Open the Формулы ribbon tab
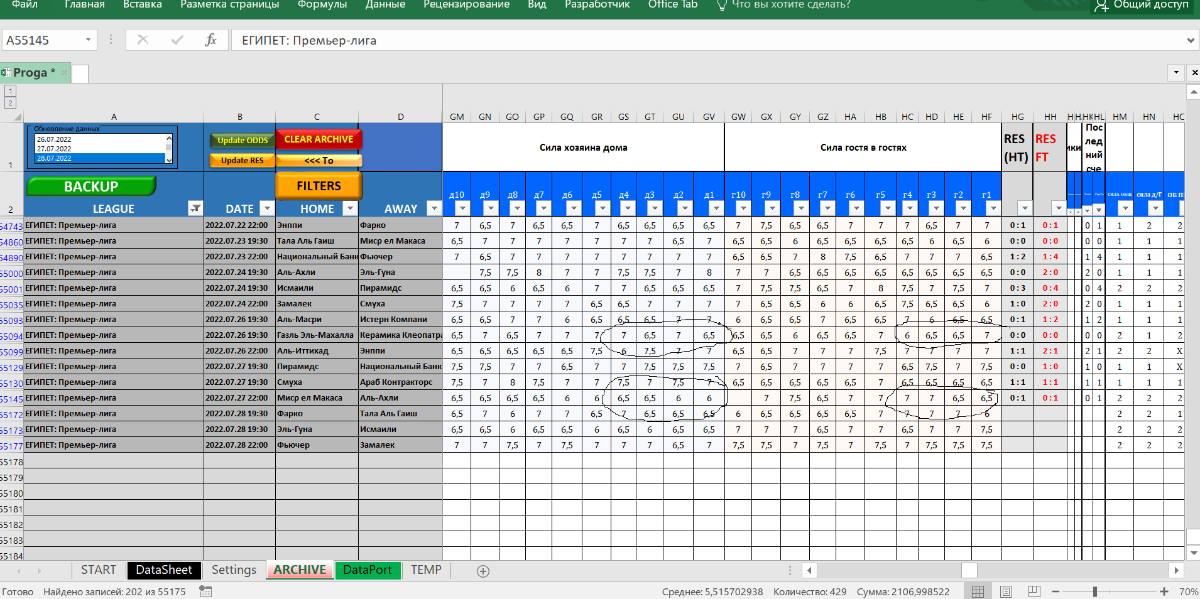The width and height of the screenshot is (1200, 599). click(x=322, y=4)
